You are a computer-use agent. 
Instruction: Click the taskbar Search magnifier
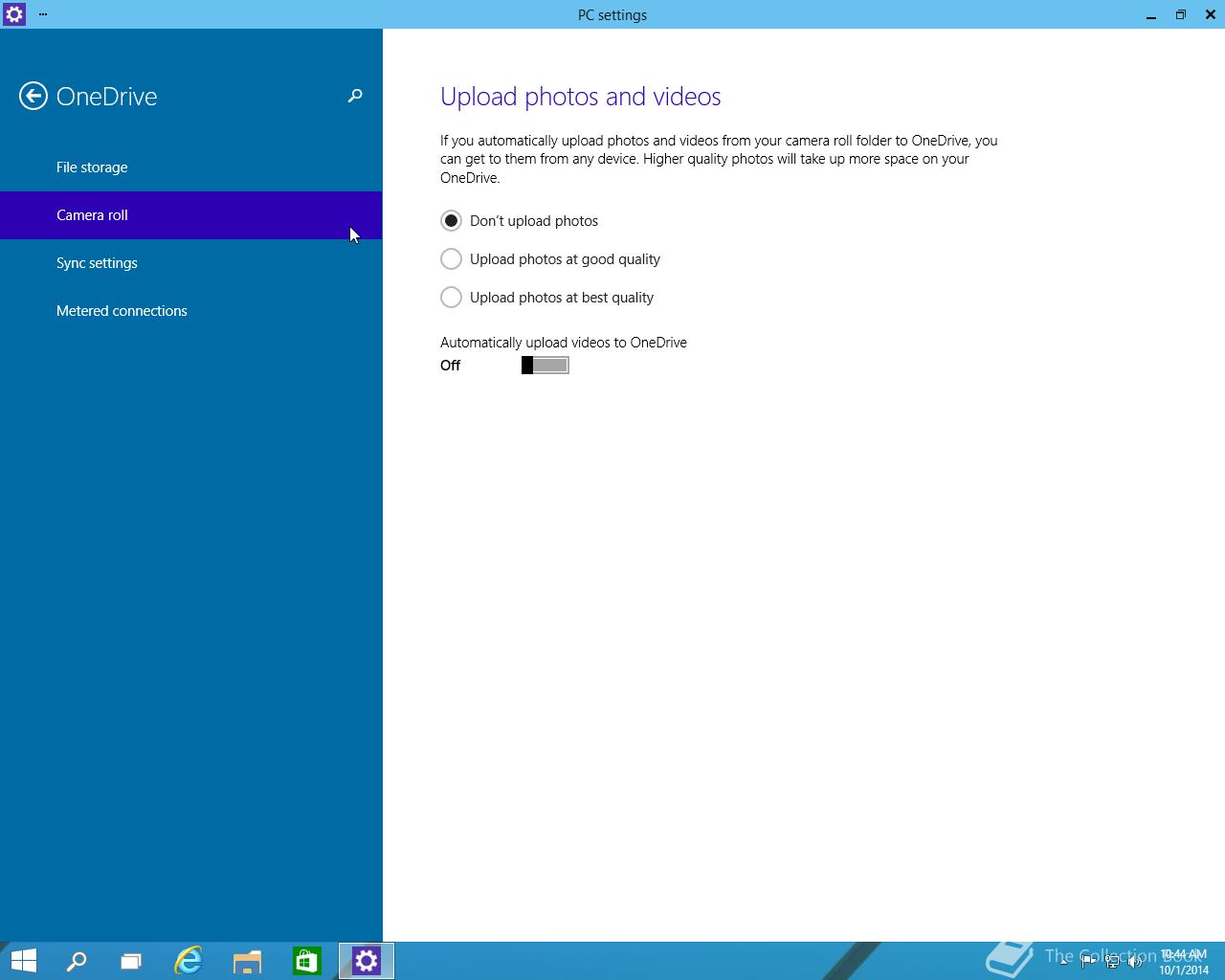click(x=77, y=961)
